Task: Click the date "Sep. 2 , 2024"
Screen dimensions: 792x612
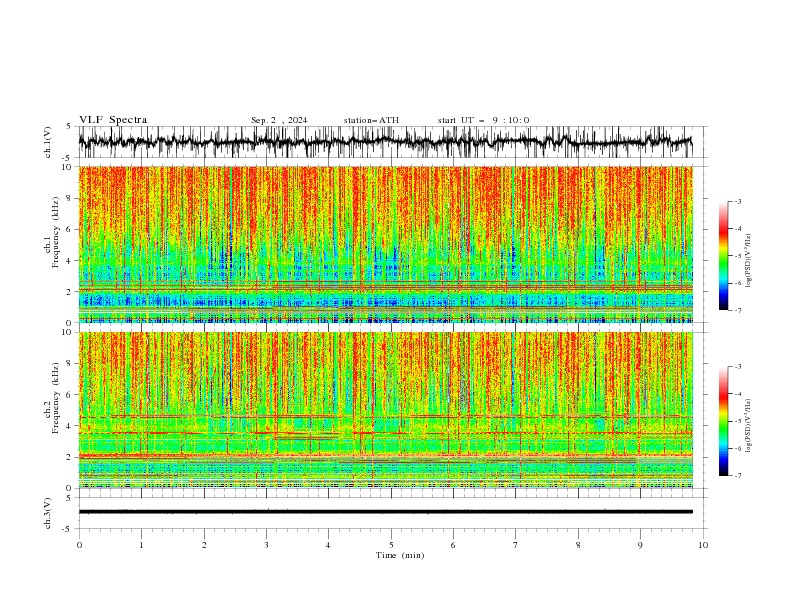Action: click(279, 120)
